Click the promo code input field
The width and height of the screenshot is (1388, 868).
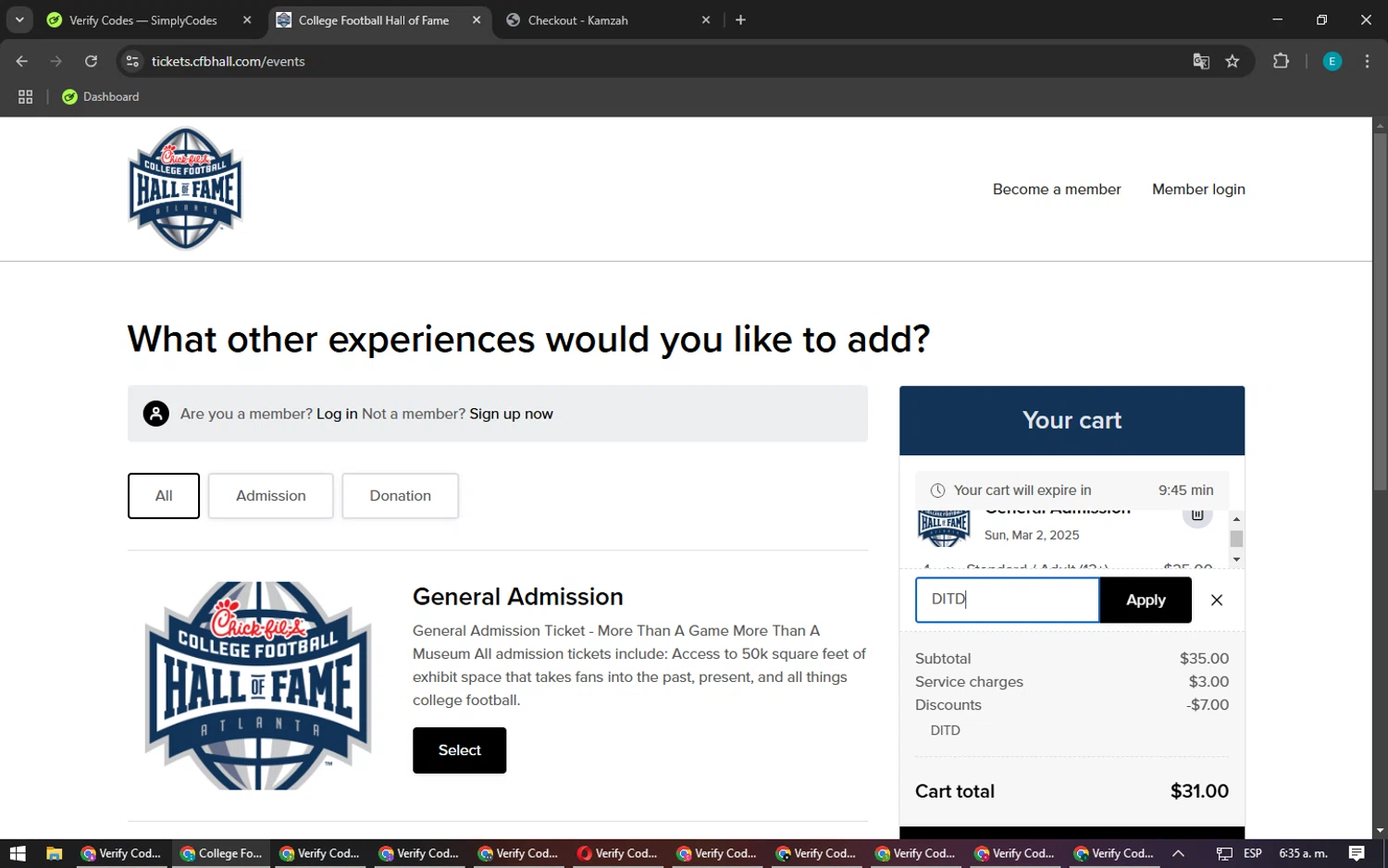pyautogui.click(x=1007, y=600)
